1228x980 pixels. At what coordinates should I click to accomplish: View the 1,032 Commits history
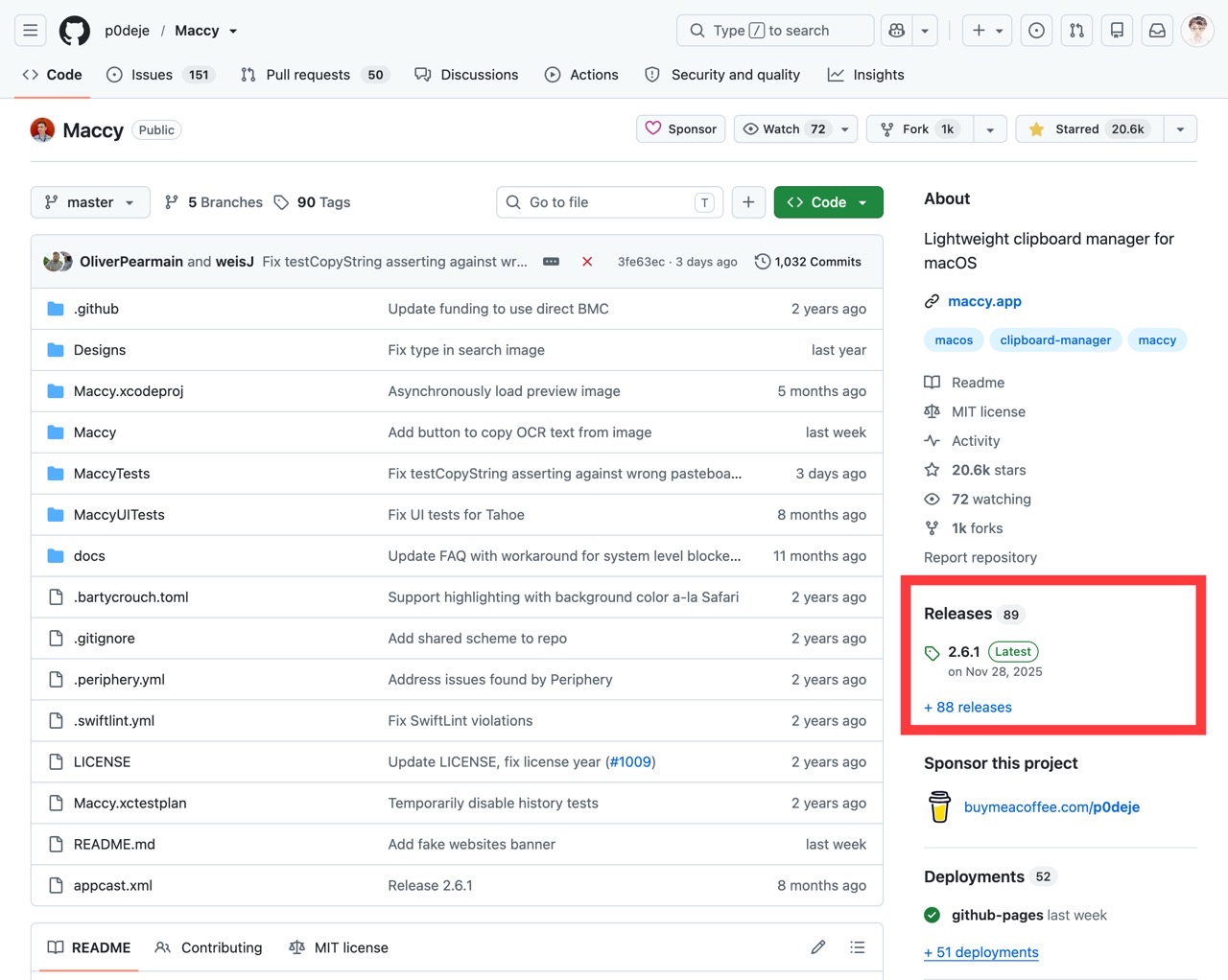pos(808,262)
